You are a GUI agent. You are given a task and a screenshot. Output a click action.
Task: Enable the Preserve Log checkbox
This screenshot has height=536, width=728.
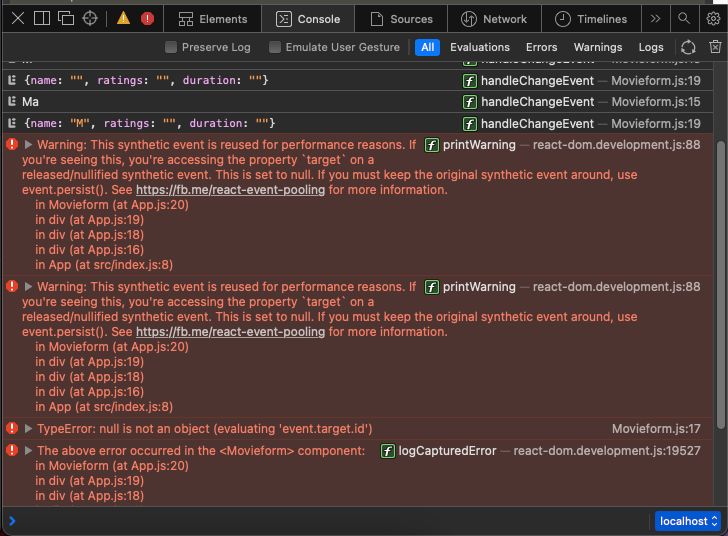(171, 47)
